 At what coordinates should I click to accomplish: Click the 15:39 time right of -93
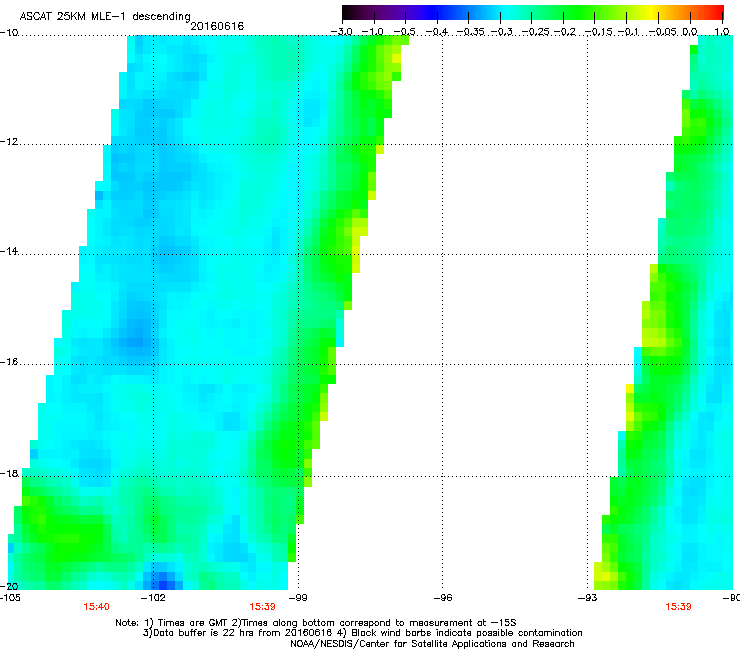pos(678,607)
